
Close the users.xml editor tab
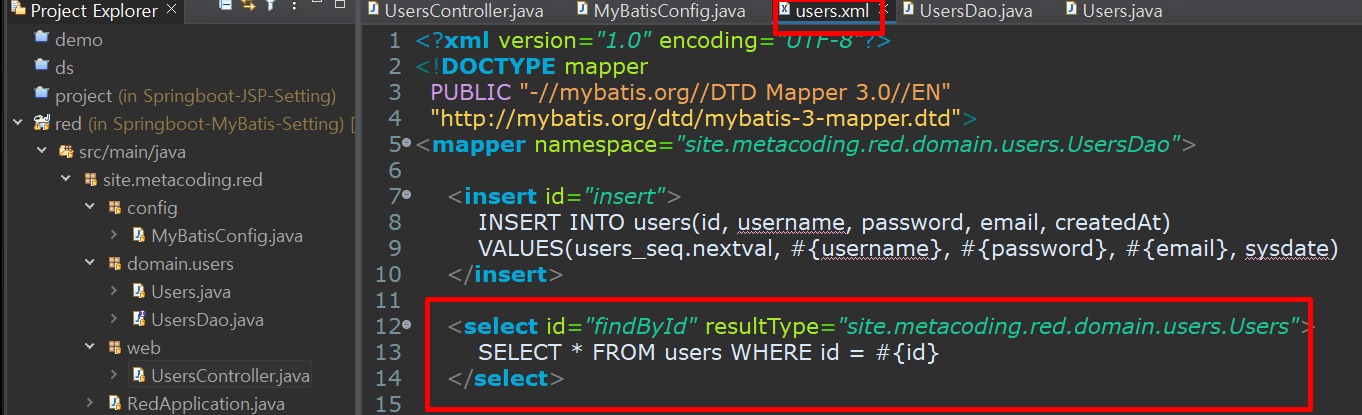point(882,11)
